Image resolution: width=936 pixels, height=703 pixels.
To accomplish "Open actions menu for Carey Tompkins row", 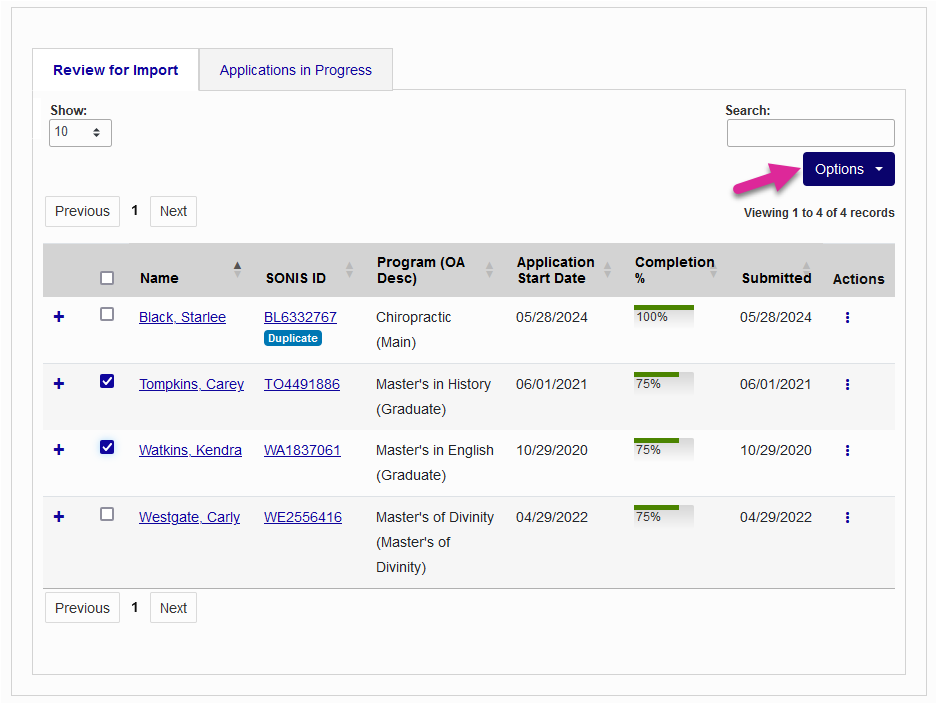I will coord(847,385).
